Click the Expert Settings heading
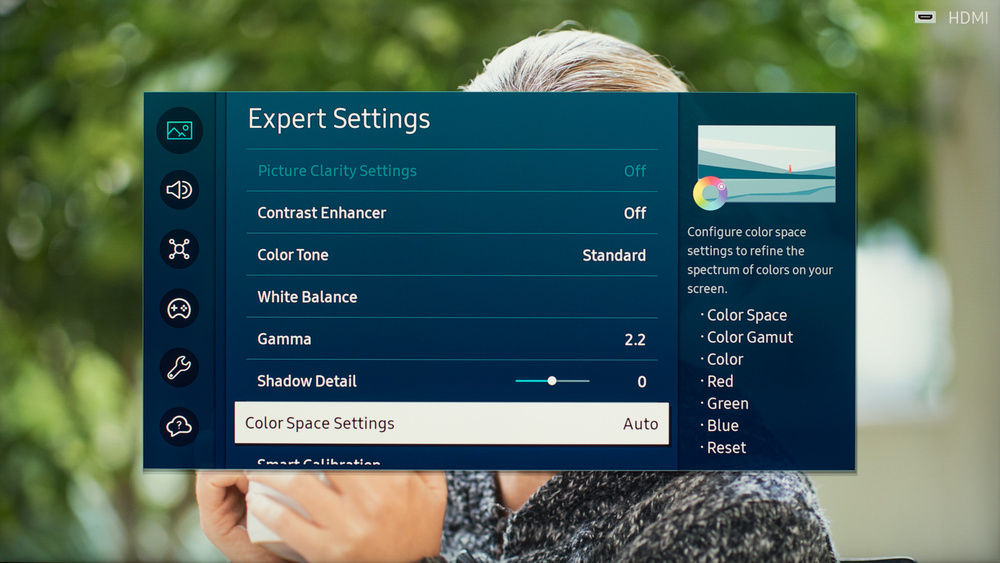The height and width of the screenshot is (563, 1000). (339, 119)
